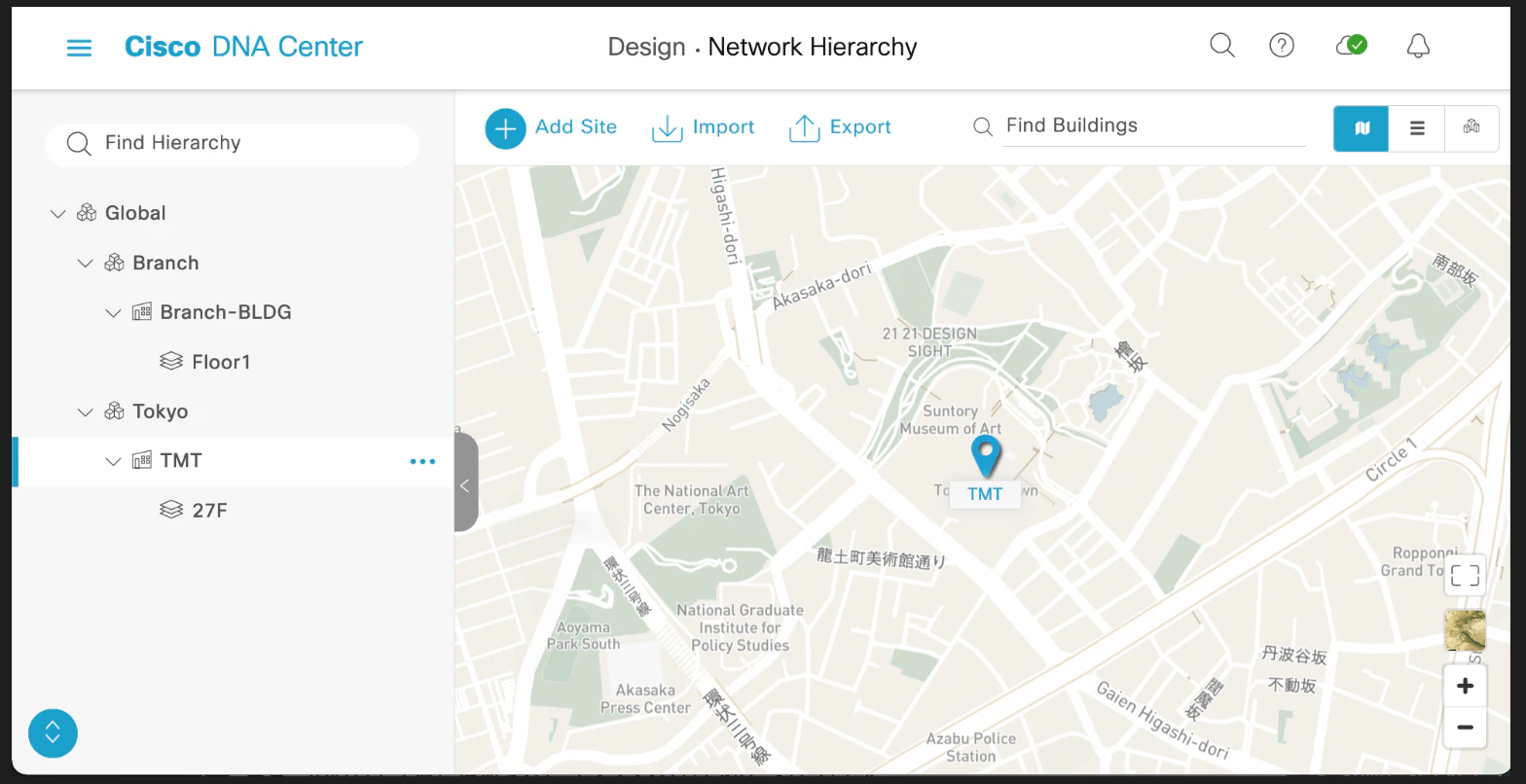The height and width of the screenshot is (784, 1526).
Task: Select the TMT building label in tree
Action: coord(181,461)
